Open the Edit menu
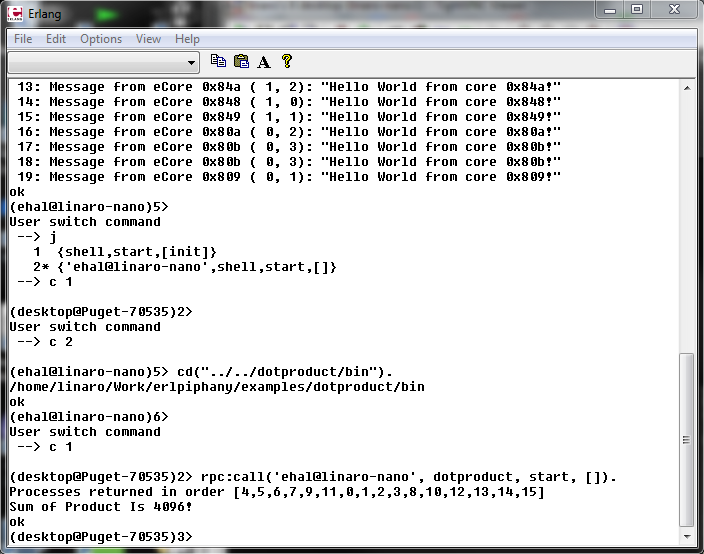Image resolution: width=704 pixels, height=554 pixels. point(56,39)
